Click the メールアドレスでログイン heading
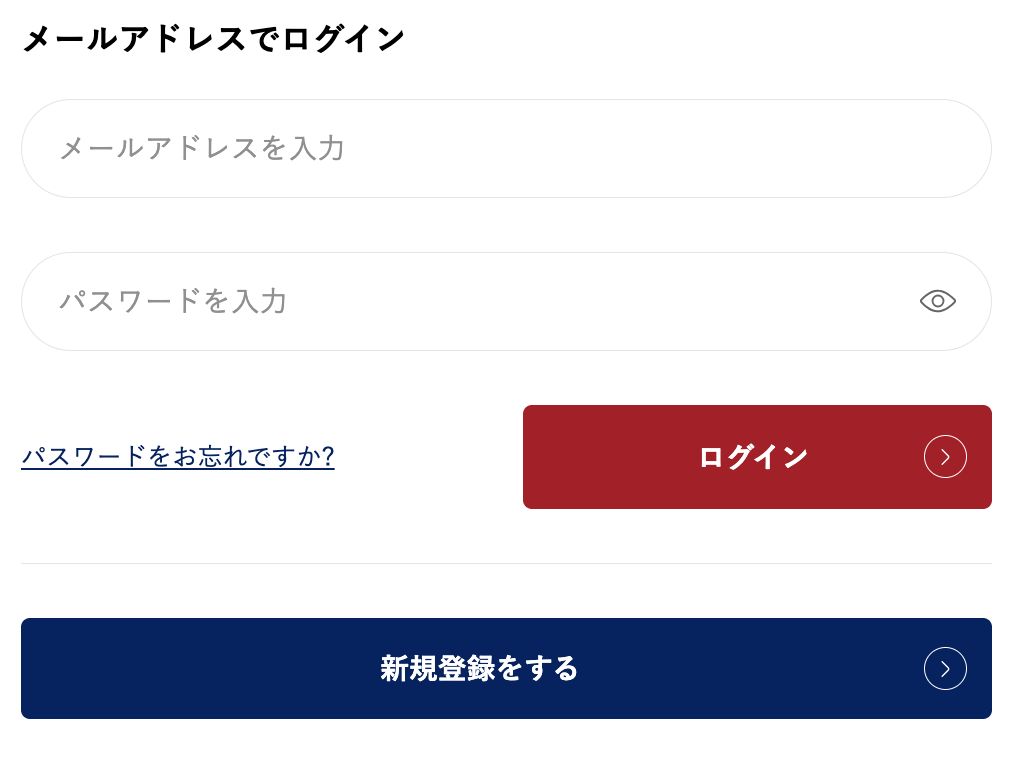Viewport: 1022px width, 770px height. [x=213, y=39]
